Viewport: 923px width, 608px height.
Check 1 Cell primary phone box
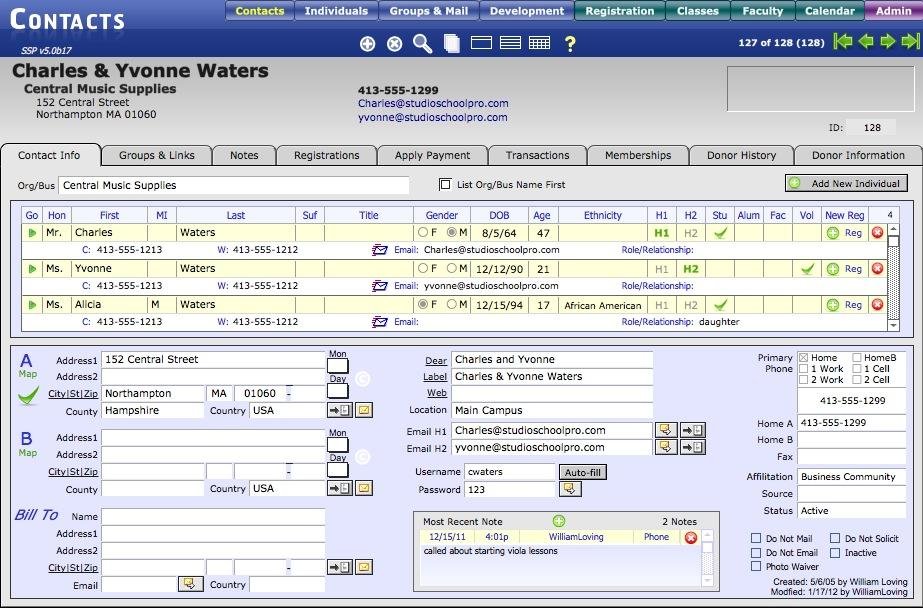[x=856, y=368]
